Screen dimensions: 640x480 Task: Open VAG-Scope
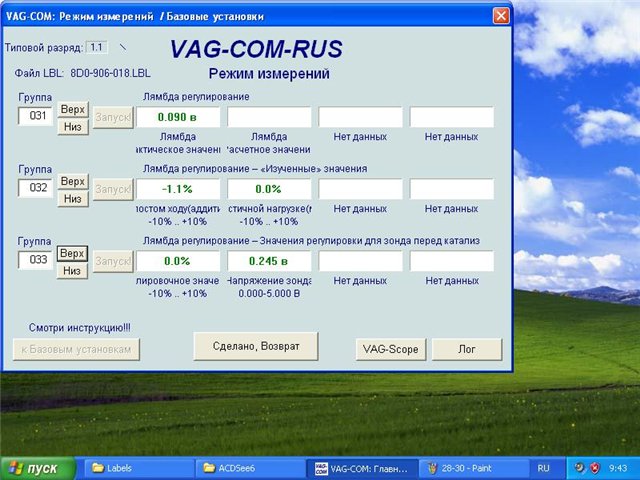click(x=391, y=349)
